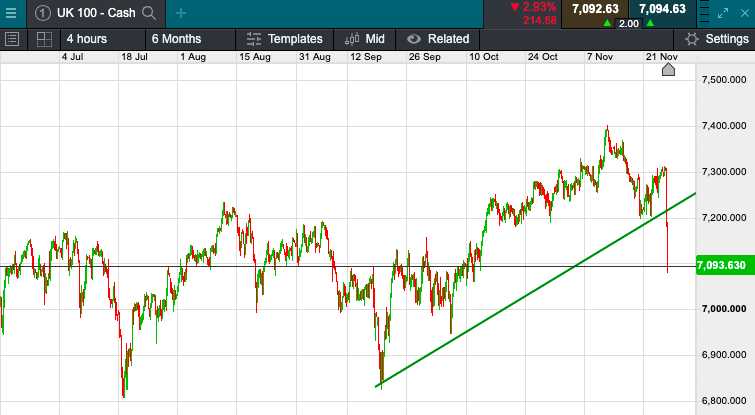Click the sell price 7,092.63 button
The image size is (755, 415).
point(594,9)
